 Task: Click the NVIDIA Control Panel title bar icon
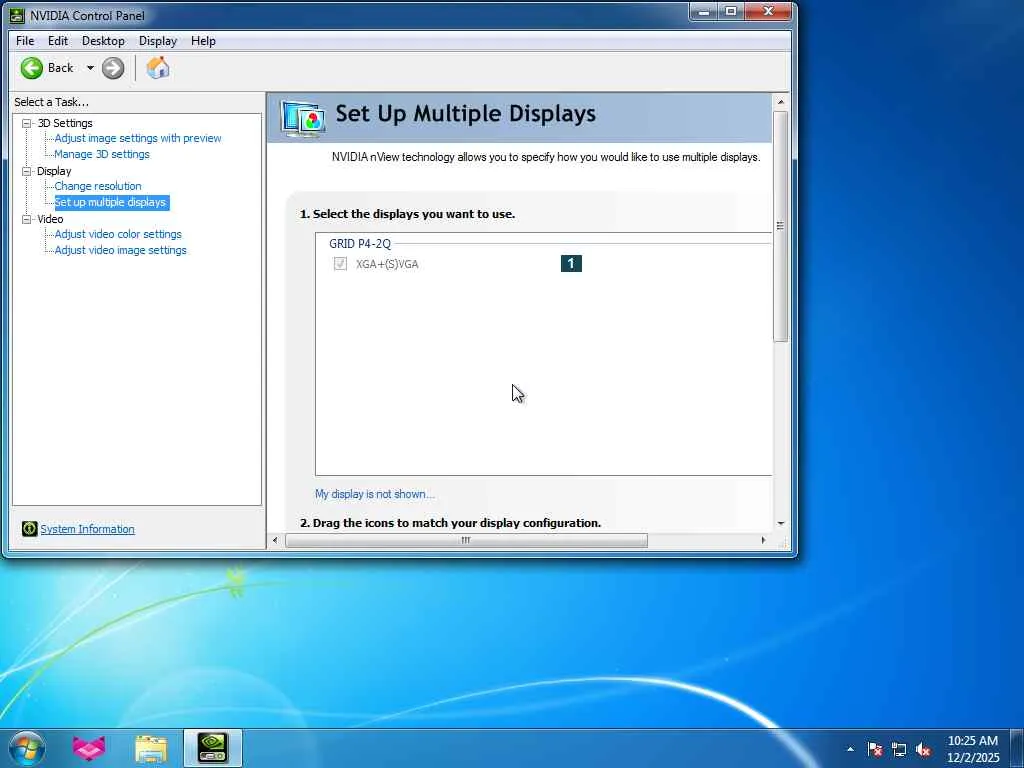click(x=17, y=15)
